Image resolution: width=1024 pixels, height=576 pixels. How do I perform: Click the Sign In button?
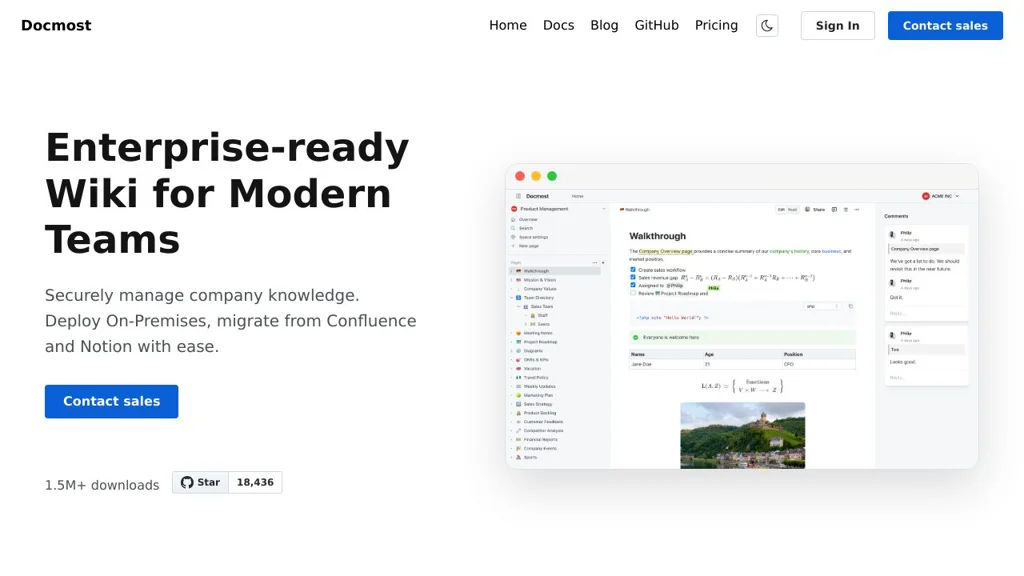pyautogui.click(x=837, y=25)
